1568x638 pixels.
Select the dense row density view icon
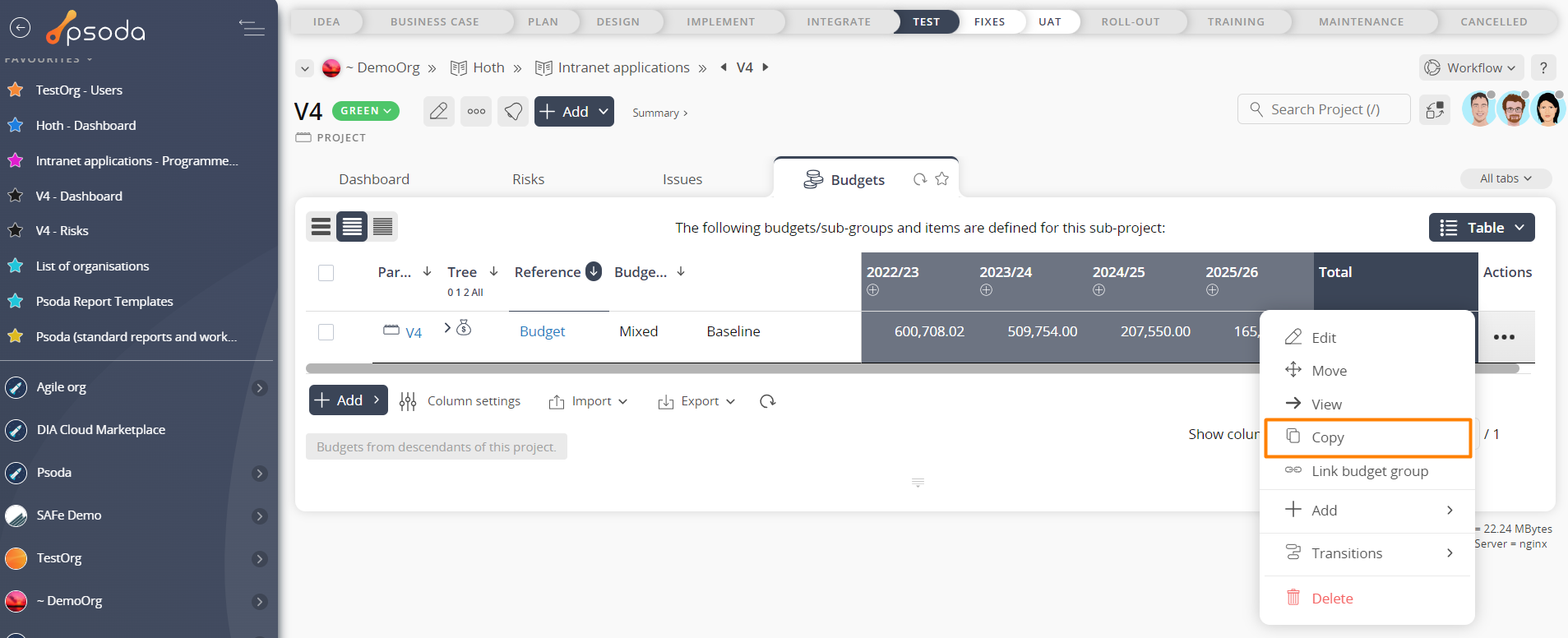click(x=382, y=226)
